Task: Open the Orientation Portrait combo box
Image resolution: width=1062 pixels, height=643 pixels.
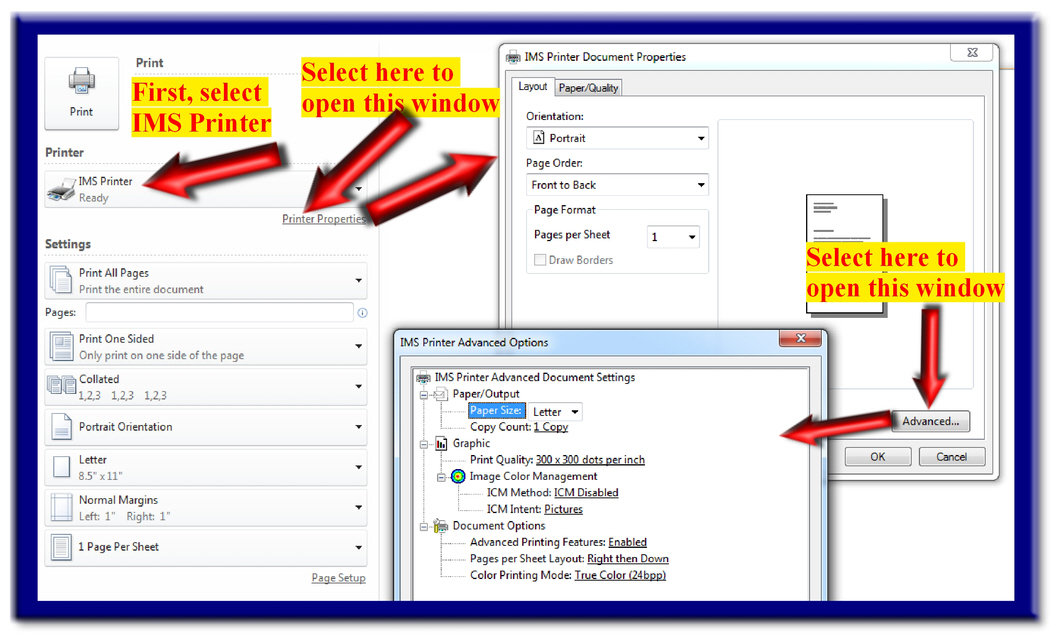Action: pyautogui.click(x=618, y=138)
